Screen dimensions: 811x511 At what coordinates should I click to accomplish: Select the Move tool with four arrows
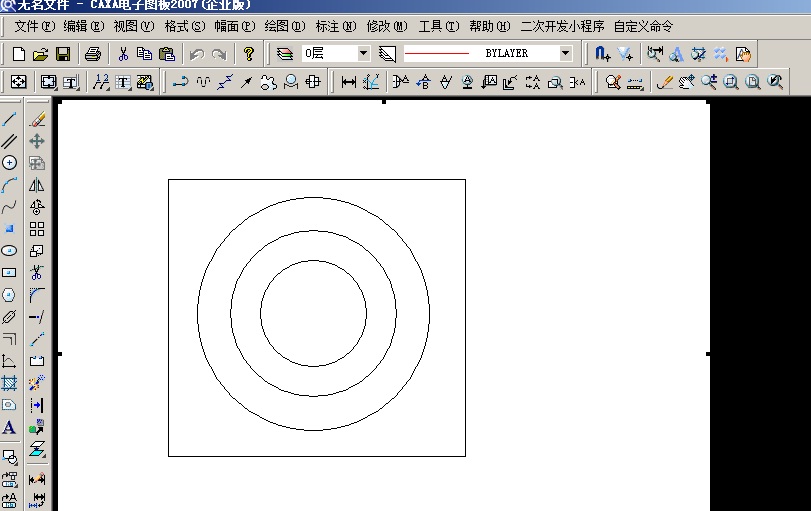point(37,141)
